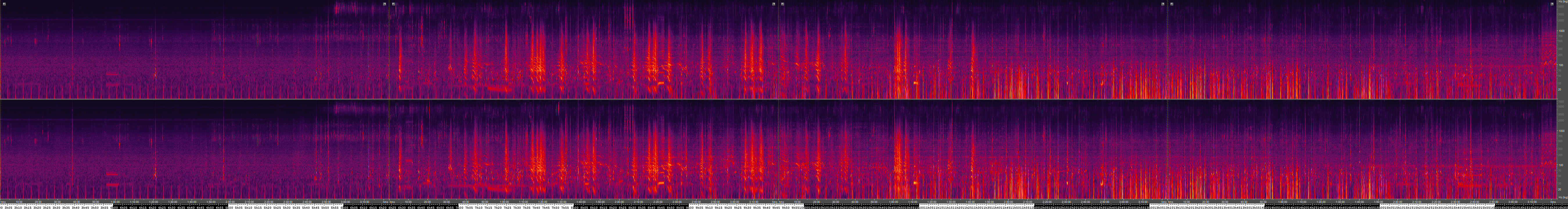Select the second clip's fade-in handle
Screen dimensions: 1568x209
pyautogui.click(x=394, y=4)
